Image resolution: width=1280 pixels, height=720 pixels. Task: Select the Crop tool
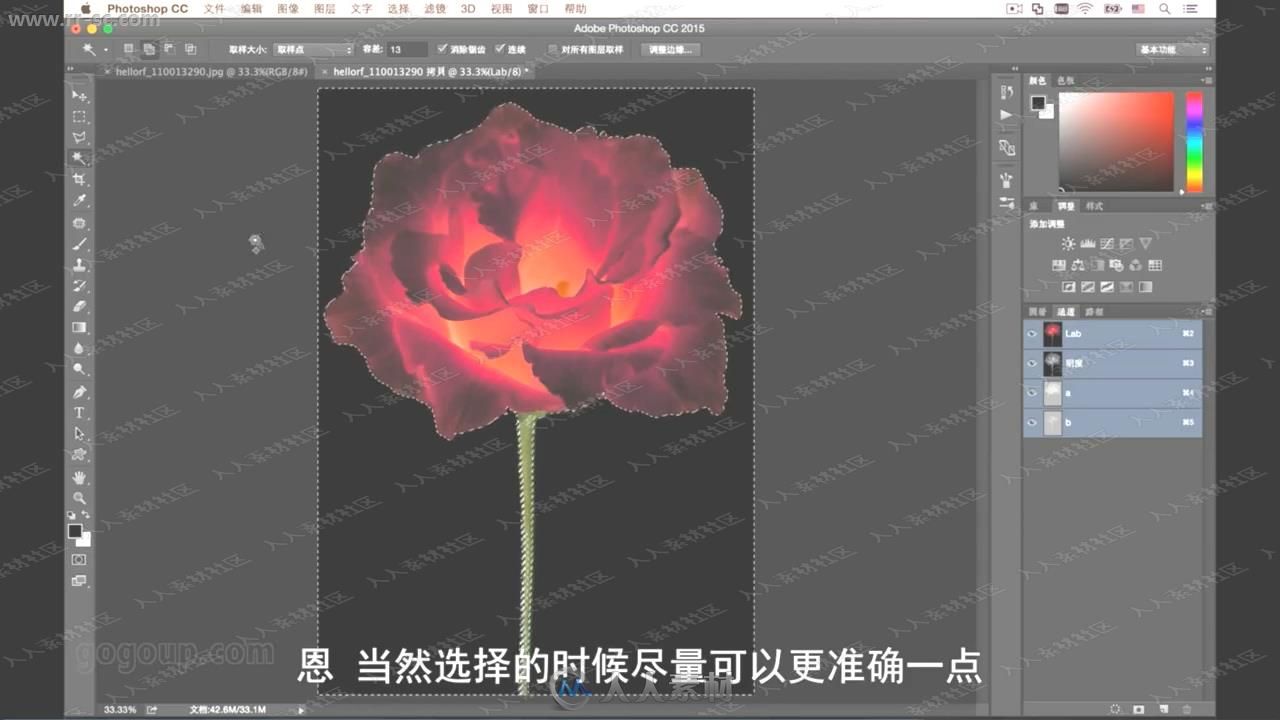pos(79,180)
